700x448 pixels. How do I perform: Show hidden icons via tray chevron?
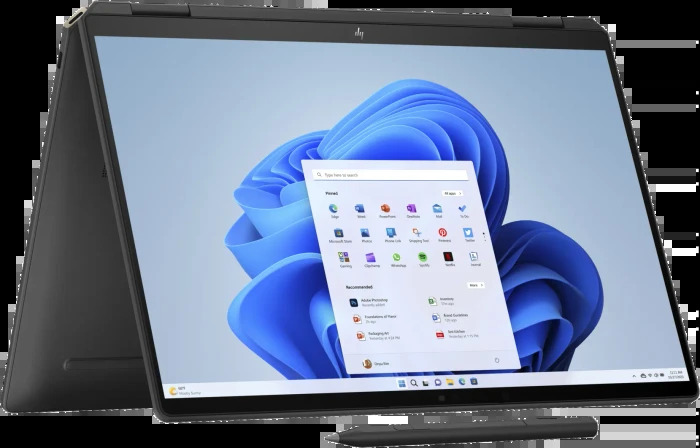point(634,376)
